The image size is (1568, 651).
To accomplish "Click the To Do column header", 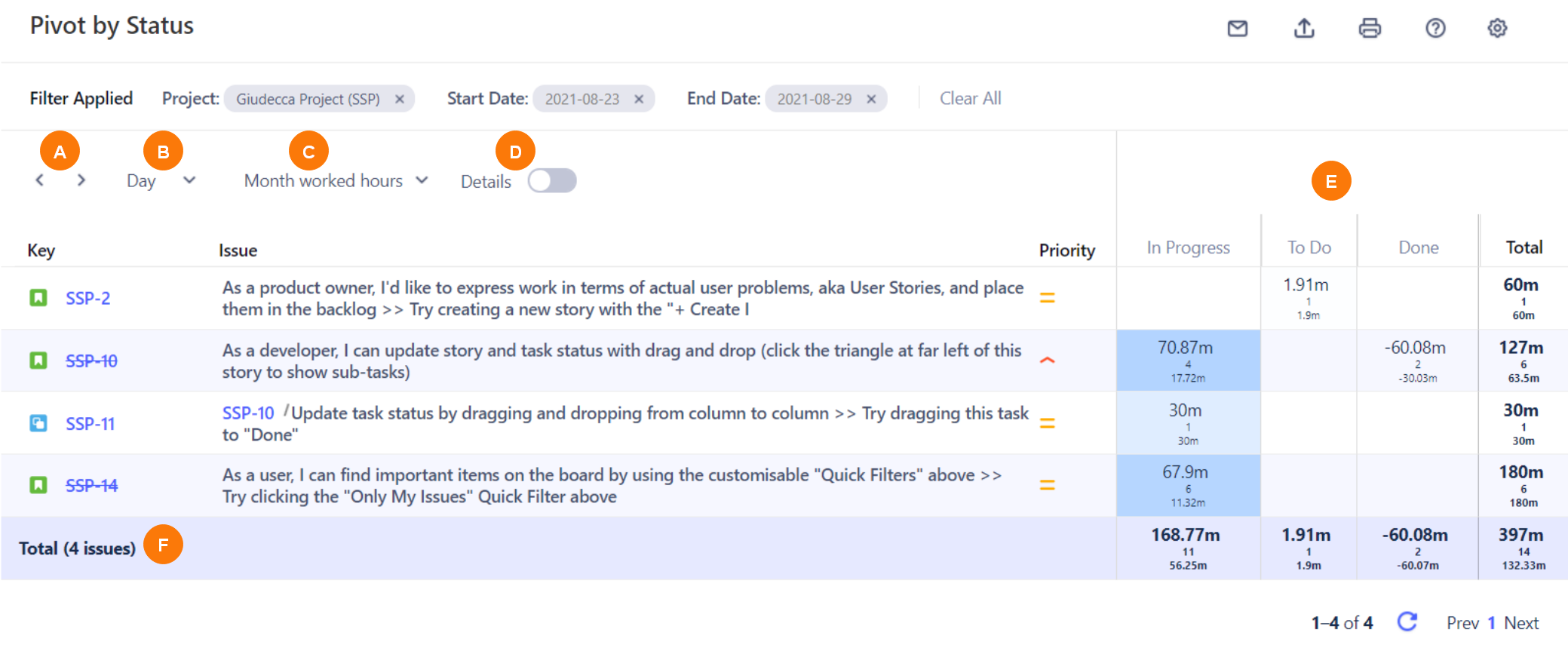I will point(1309,247).
